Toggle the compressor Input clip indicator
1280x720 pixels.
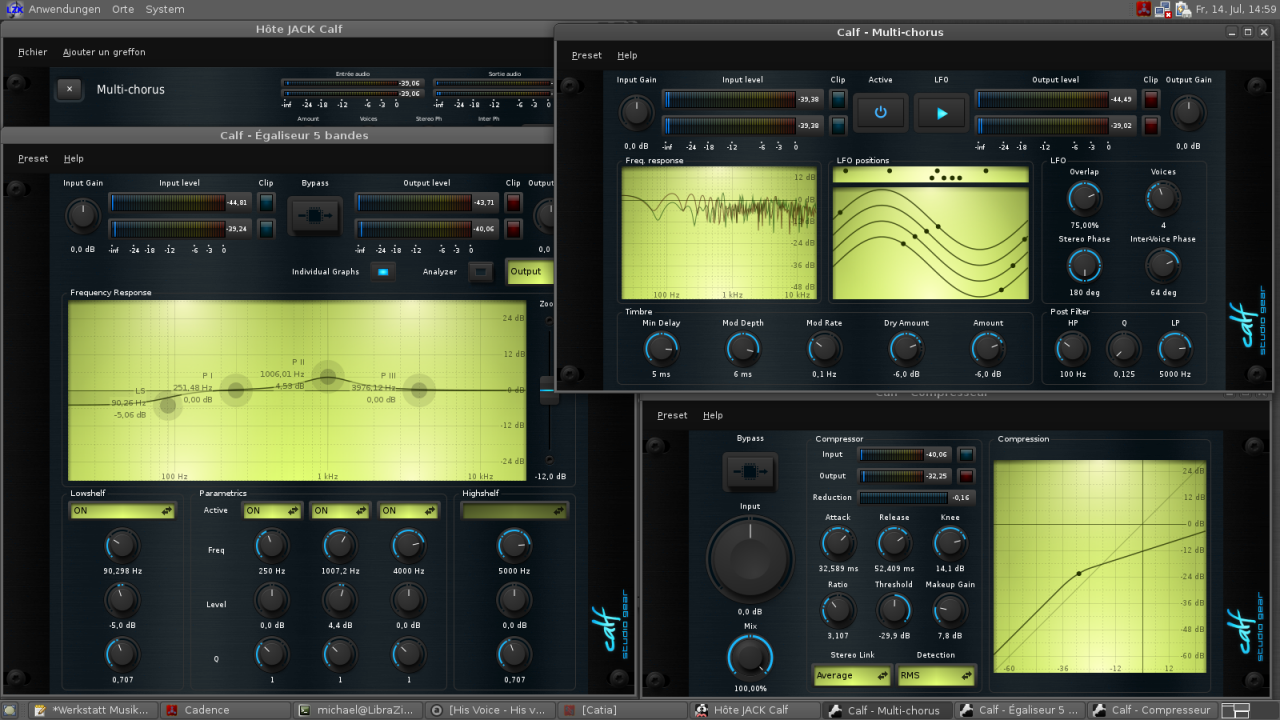coord(967,454)
